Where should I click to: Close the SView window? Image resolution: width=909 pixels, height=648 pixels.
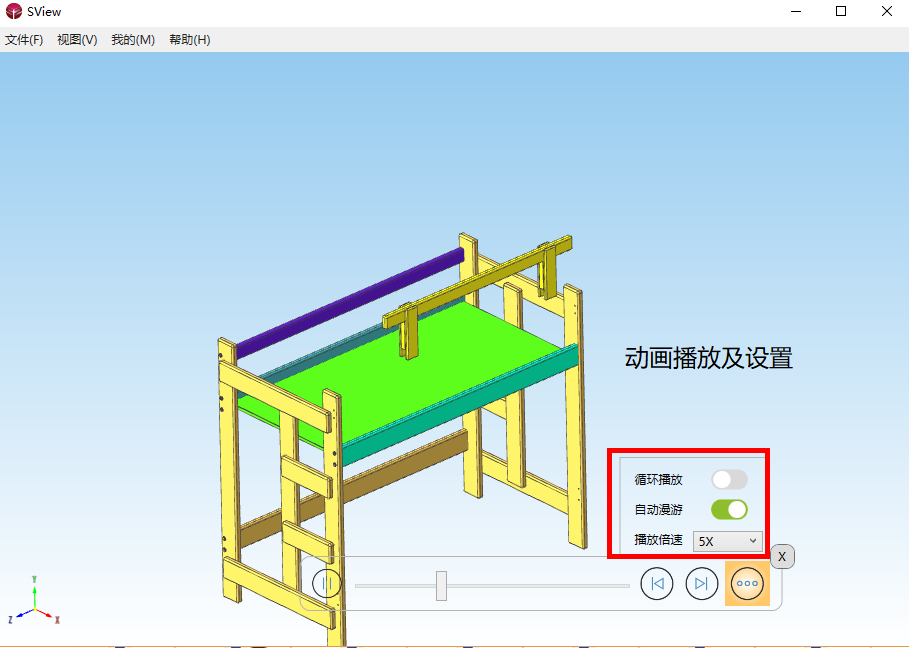(x=886, y=12)
